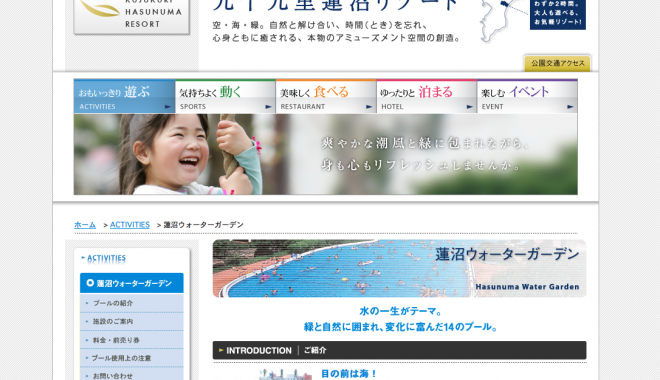660x380 pixels.
Task: Open the 公園交通アクセス button
Action: point(557,64)
